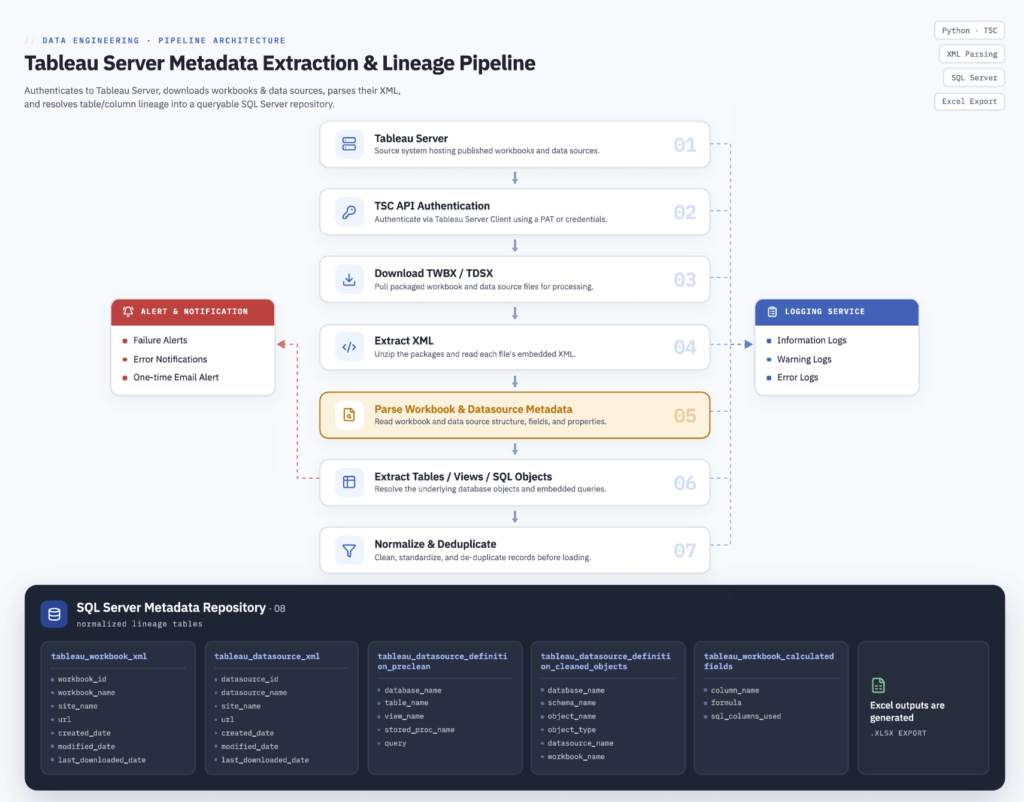This screenshot has height=802, width=1024.
Task: Select the Python · TSC tag
Action: tap(969, 31)
